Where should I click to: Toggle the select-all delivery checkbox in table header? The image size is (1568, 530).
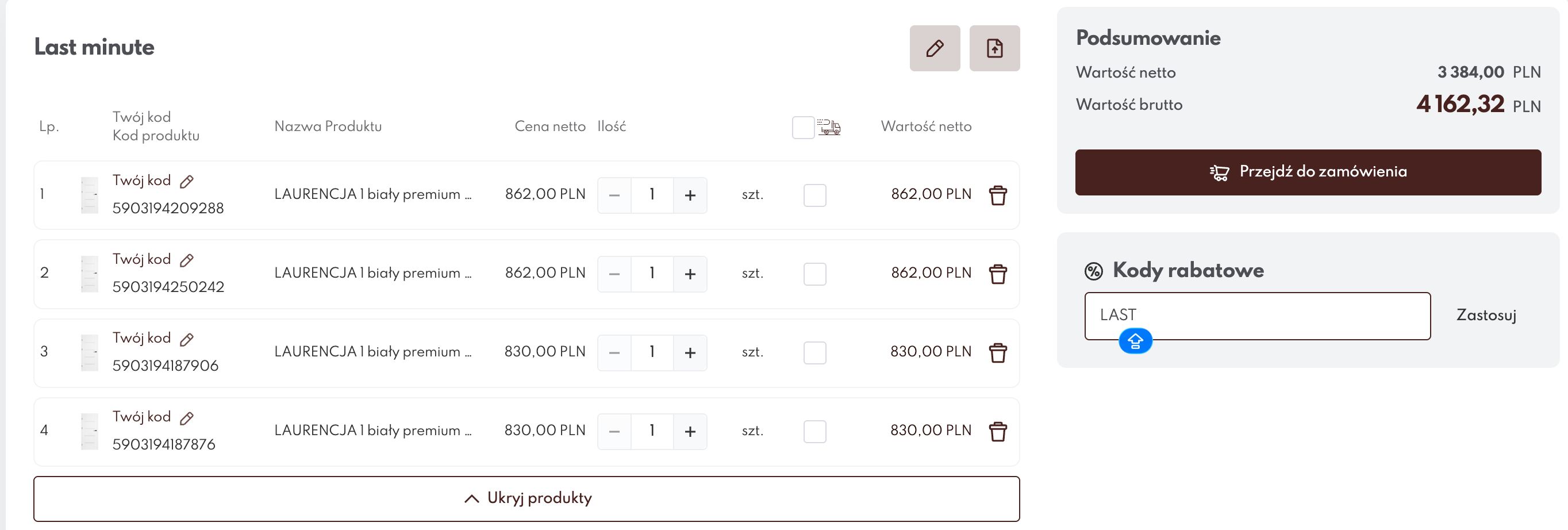[x=803, y=127]
